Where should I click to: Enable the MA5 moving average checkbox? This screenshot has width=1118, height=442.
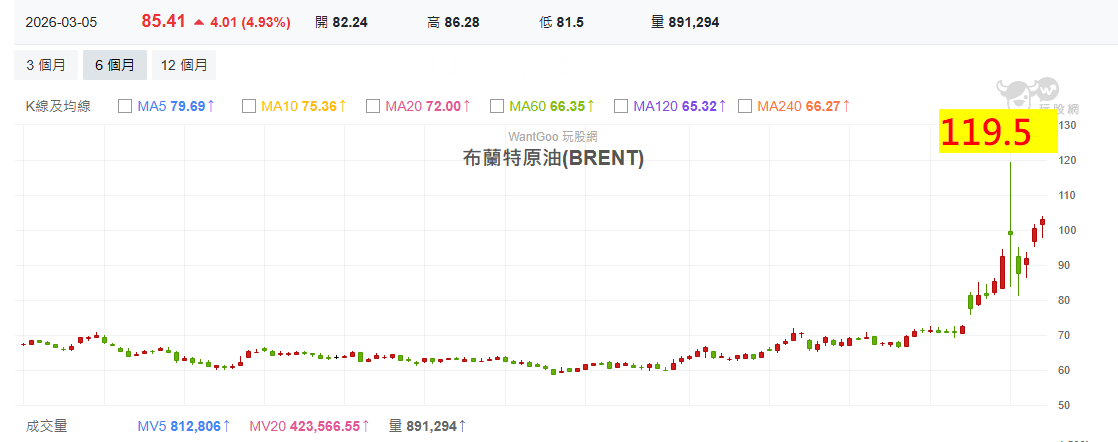125,105
